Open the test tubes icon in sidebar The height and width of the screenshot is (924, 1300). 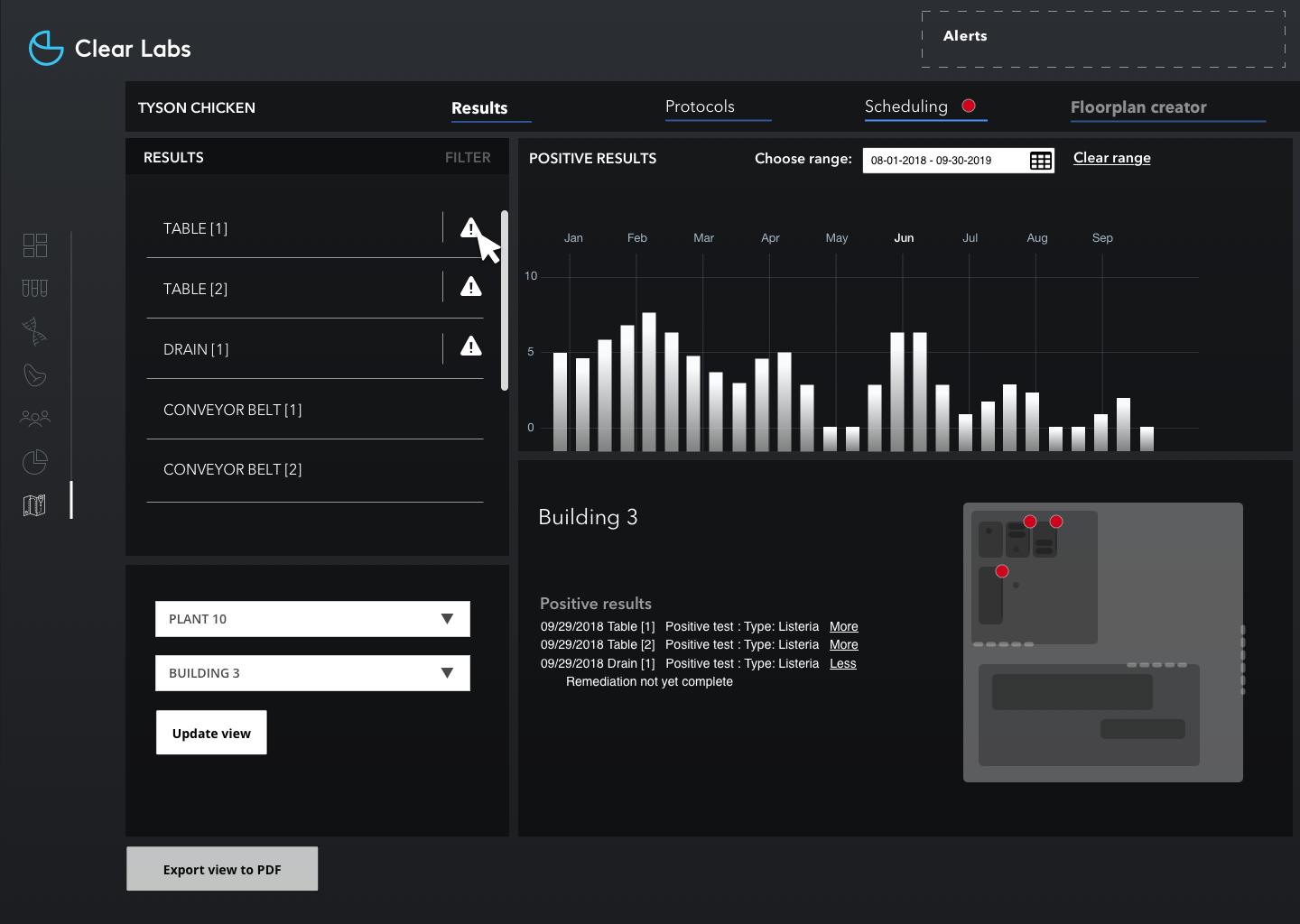(35, 288)
